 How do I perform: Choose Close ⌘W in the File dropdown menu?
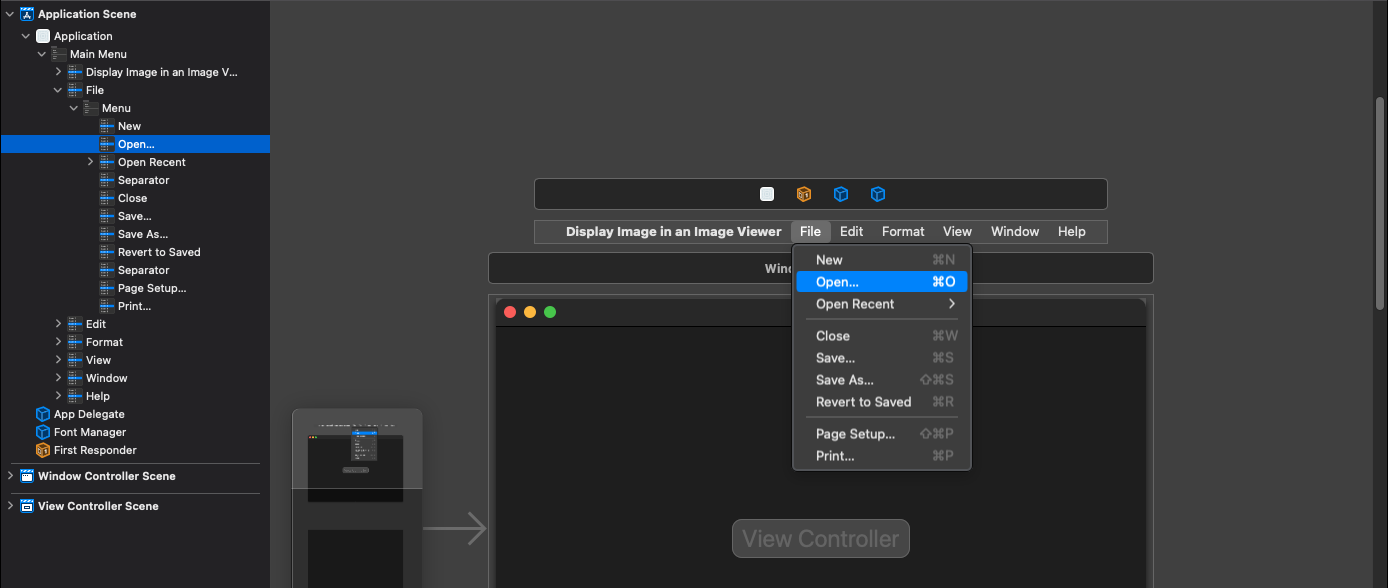pos(882,336)
